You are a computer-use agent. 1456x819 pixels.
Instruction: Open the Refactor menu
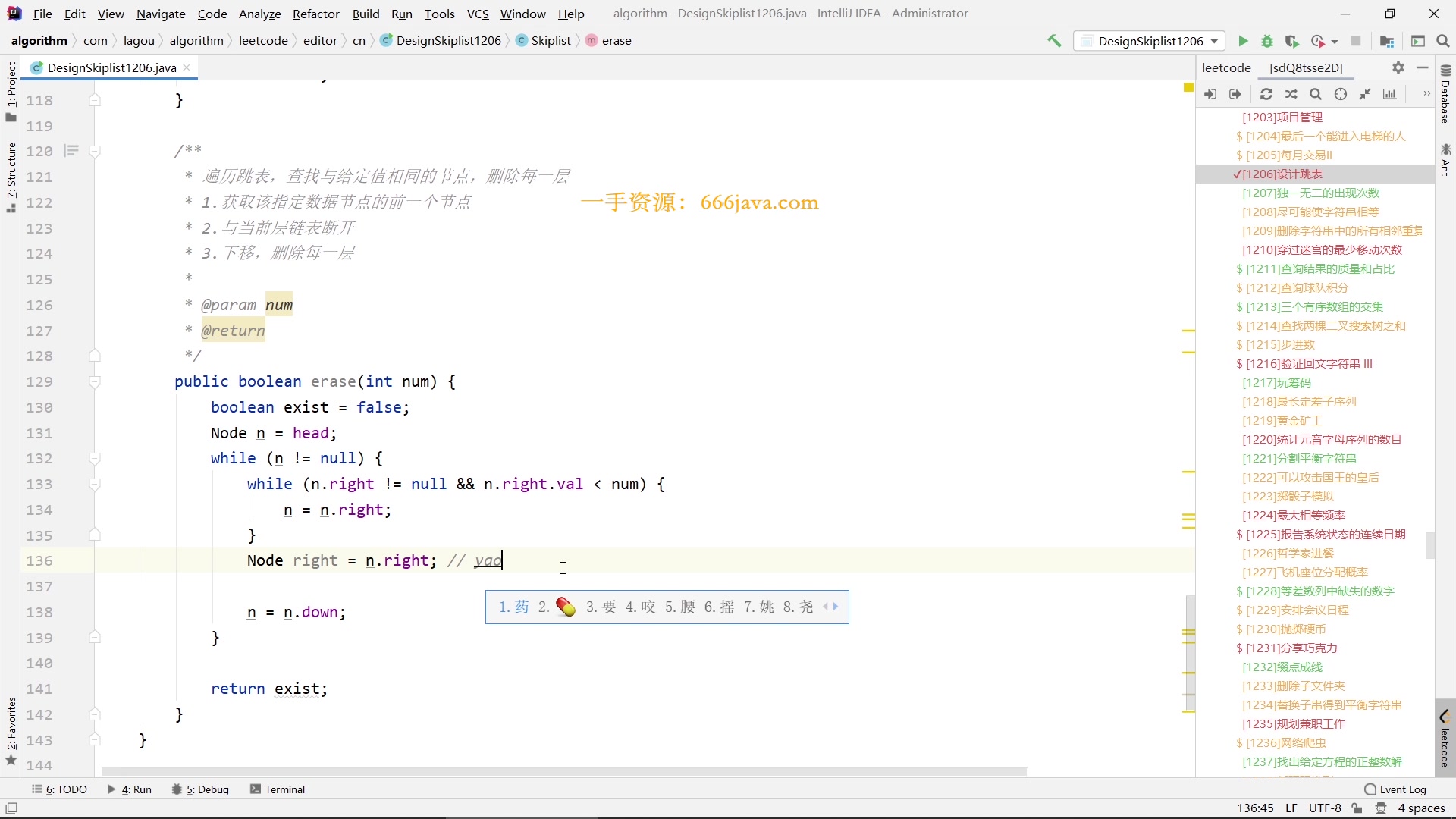tap(315, 14)
